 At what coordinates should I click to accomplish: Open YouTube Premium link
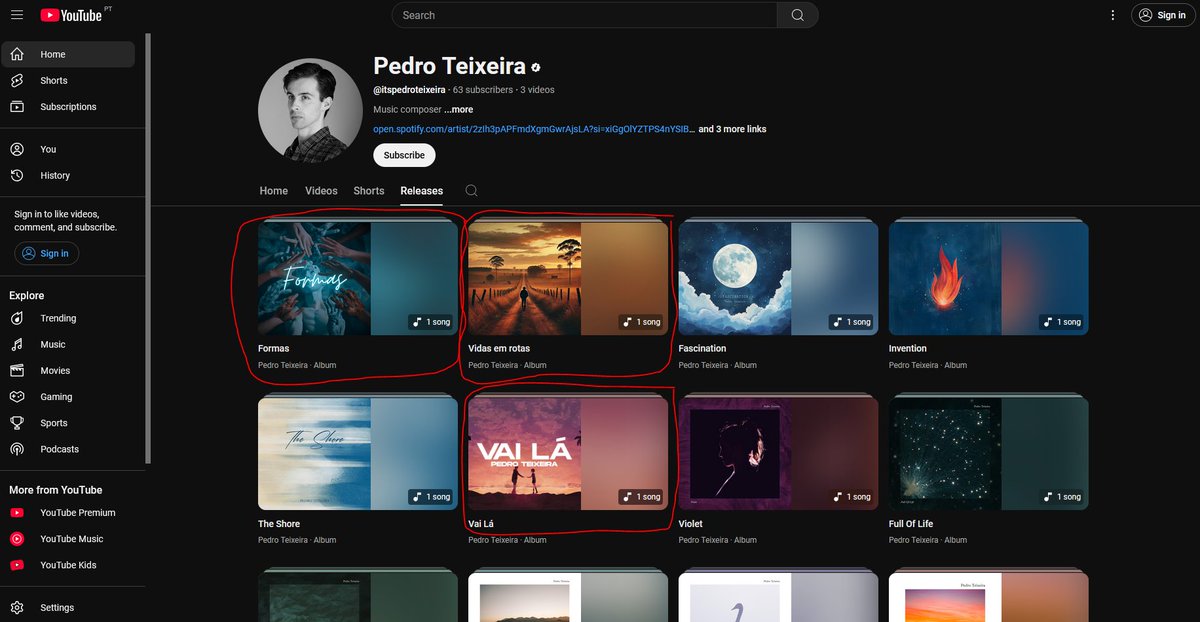69,512
